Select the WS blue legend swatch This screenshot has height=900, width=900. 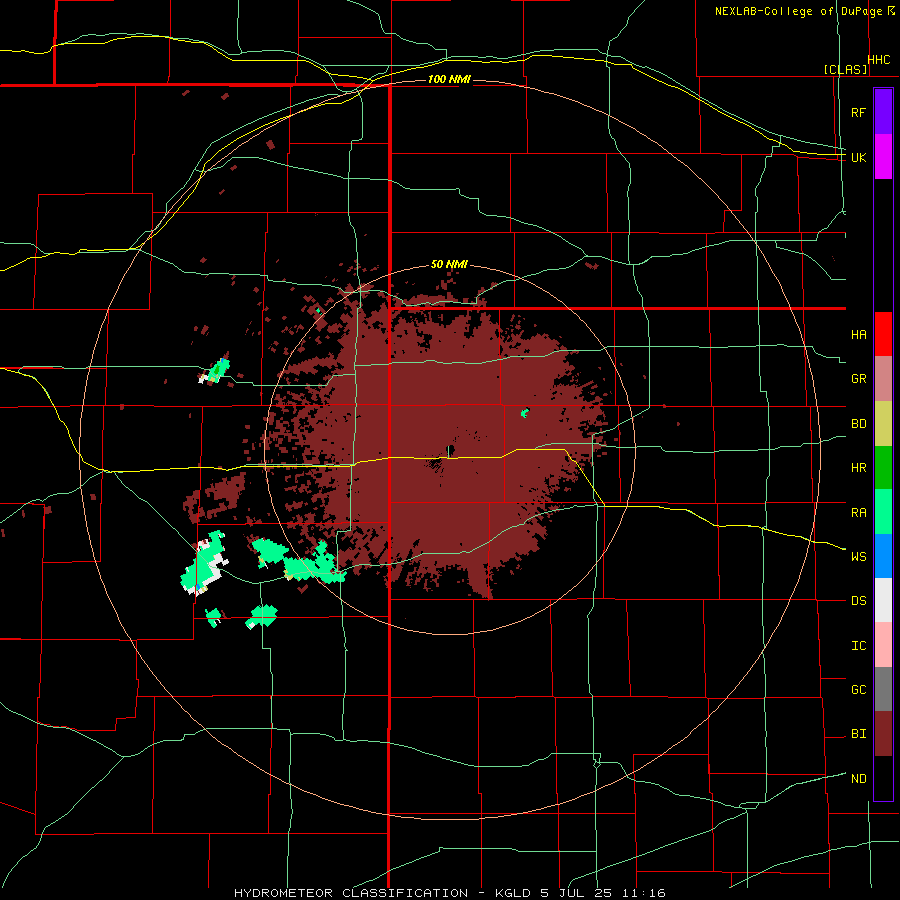[883, 556]
